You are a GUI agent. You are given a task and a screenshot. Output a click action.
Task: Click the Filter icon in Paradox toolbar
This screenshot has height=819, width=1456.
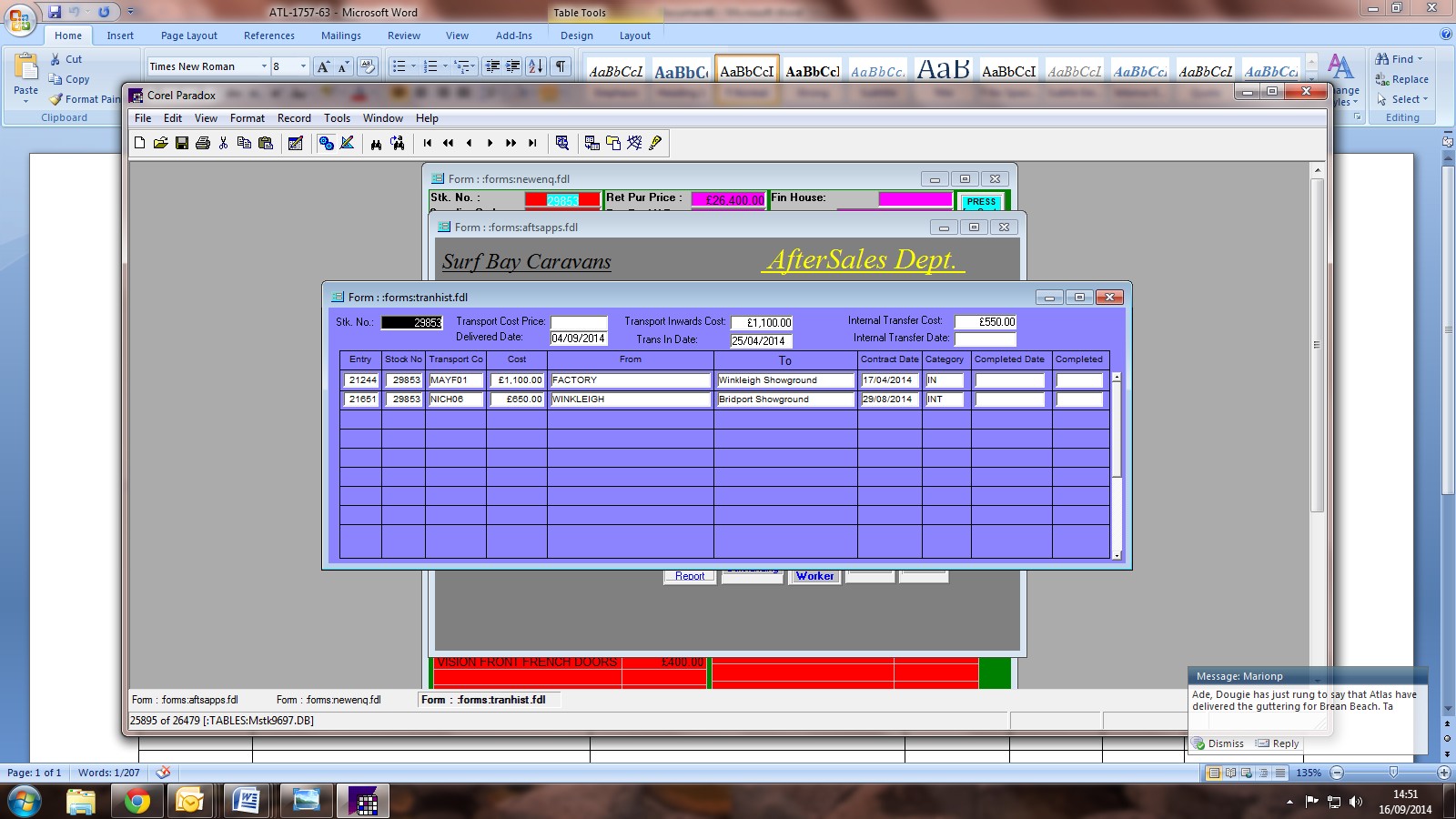click(x=561, y=143)
